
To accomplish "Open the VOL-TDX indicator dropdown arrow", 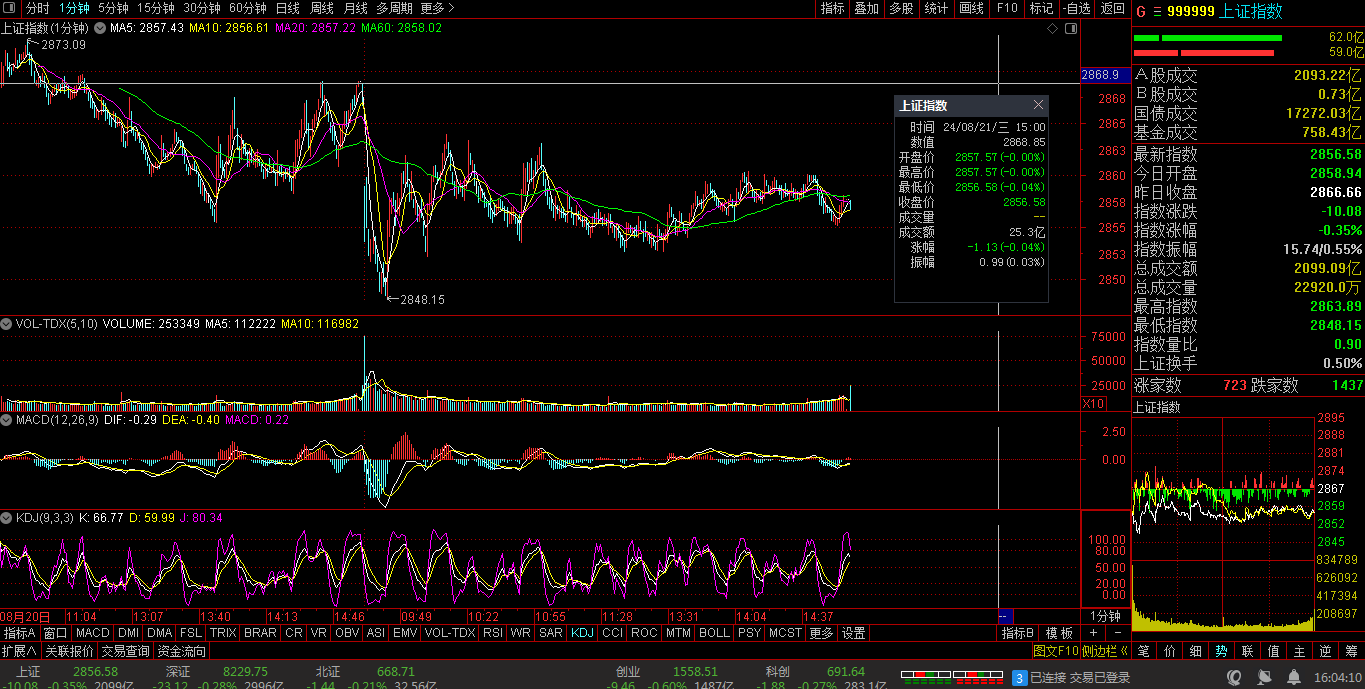I will click(x=6, y=324).
